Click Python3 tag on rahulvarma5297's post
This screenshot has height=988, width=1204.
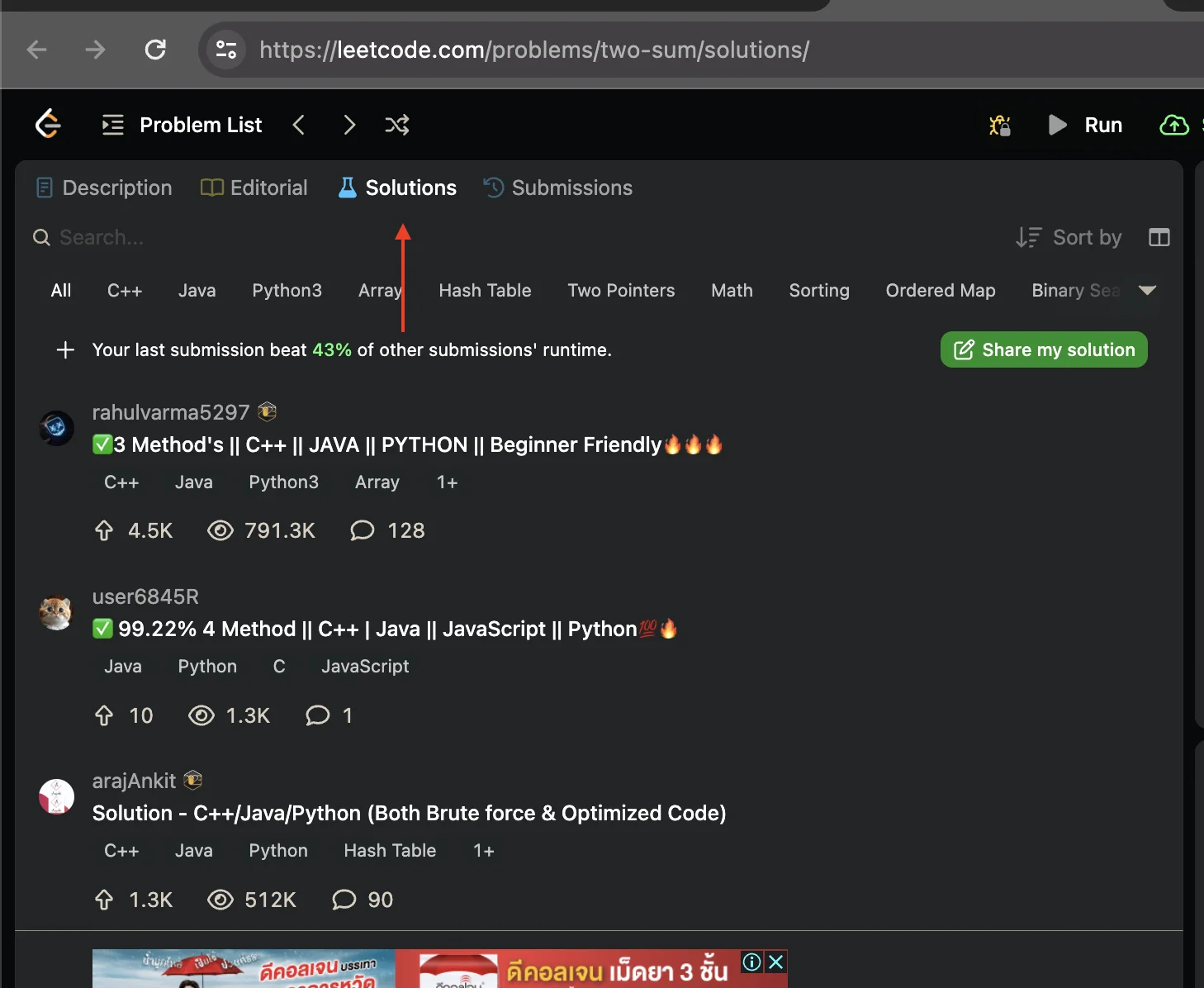(x=283, y=482)
